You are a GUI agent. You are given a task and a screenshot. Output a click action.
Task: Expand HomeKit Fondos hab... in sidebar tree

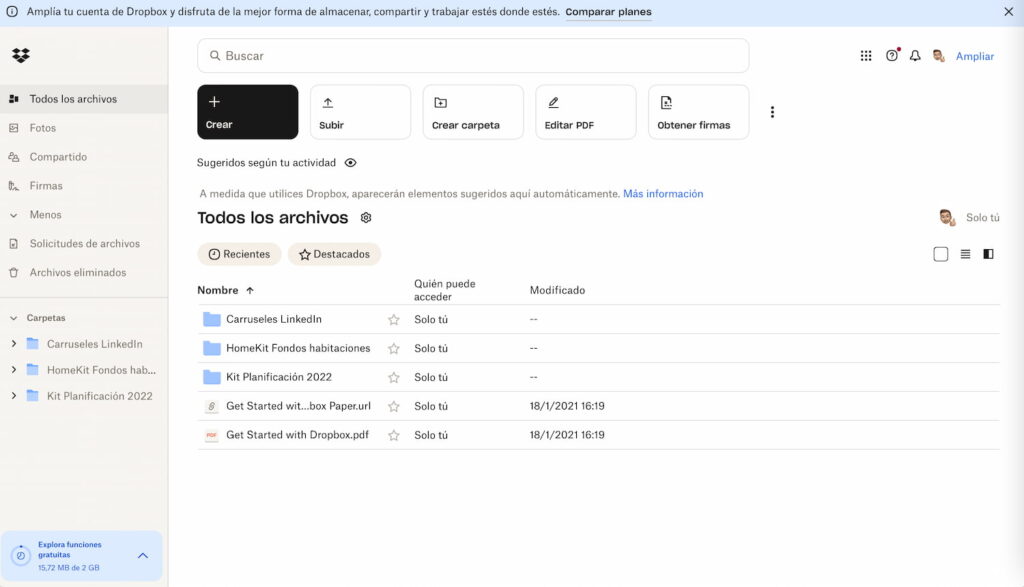point(13,370)
